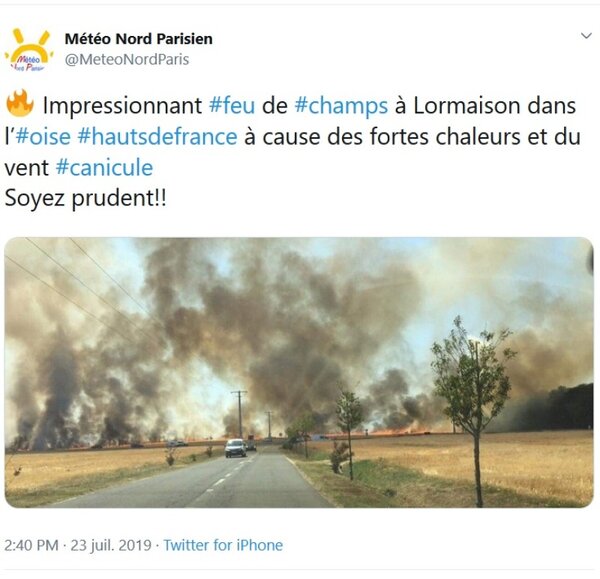Open the #feu hashtag
Screen dimensions: 600x579
tap(232, 105)
